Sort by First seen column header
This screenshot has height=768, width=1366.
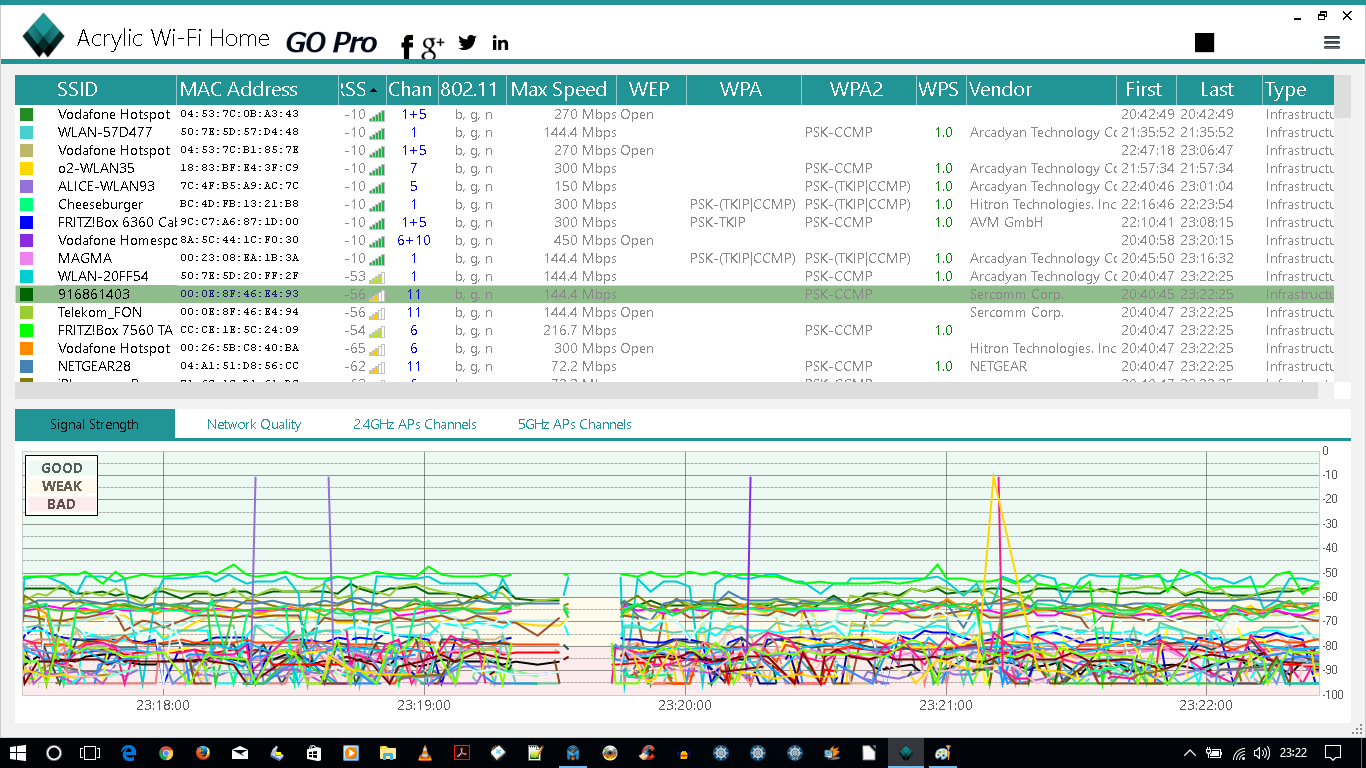(1146, 90)
